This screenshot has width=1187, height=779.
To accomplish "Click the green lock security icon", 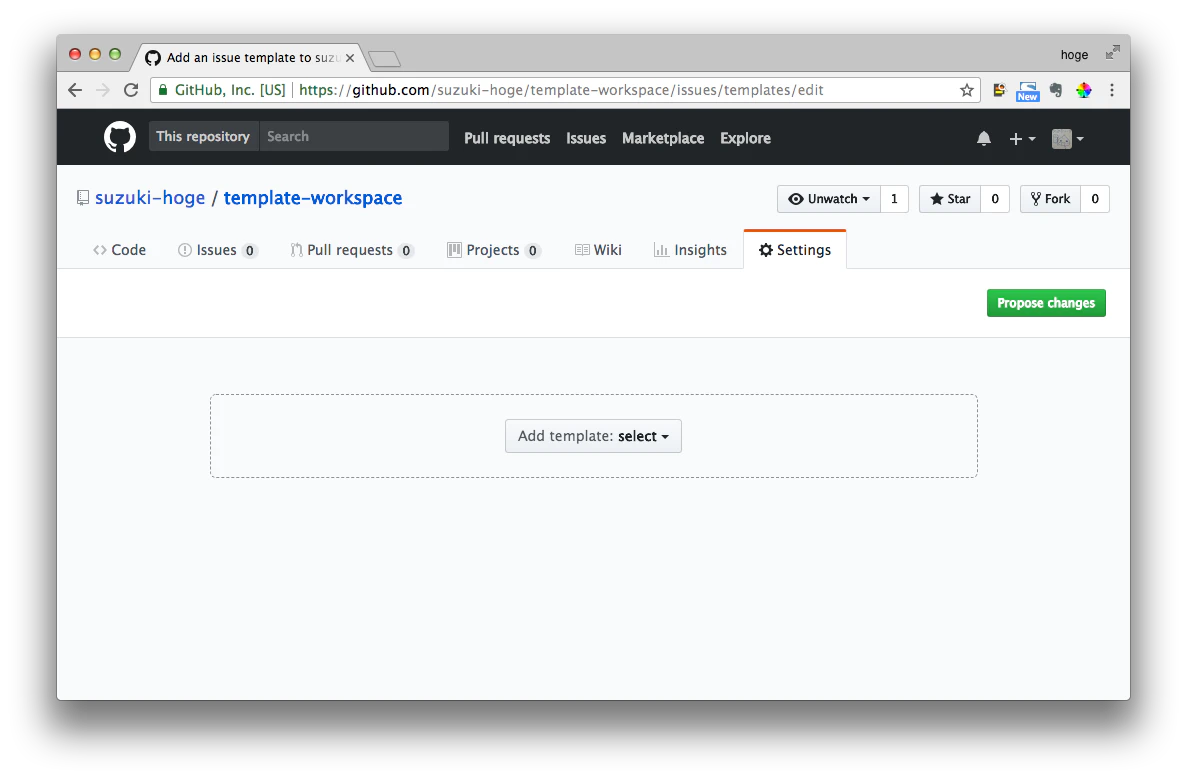I will [163, 90].
